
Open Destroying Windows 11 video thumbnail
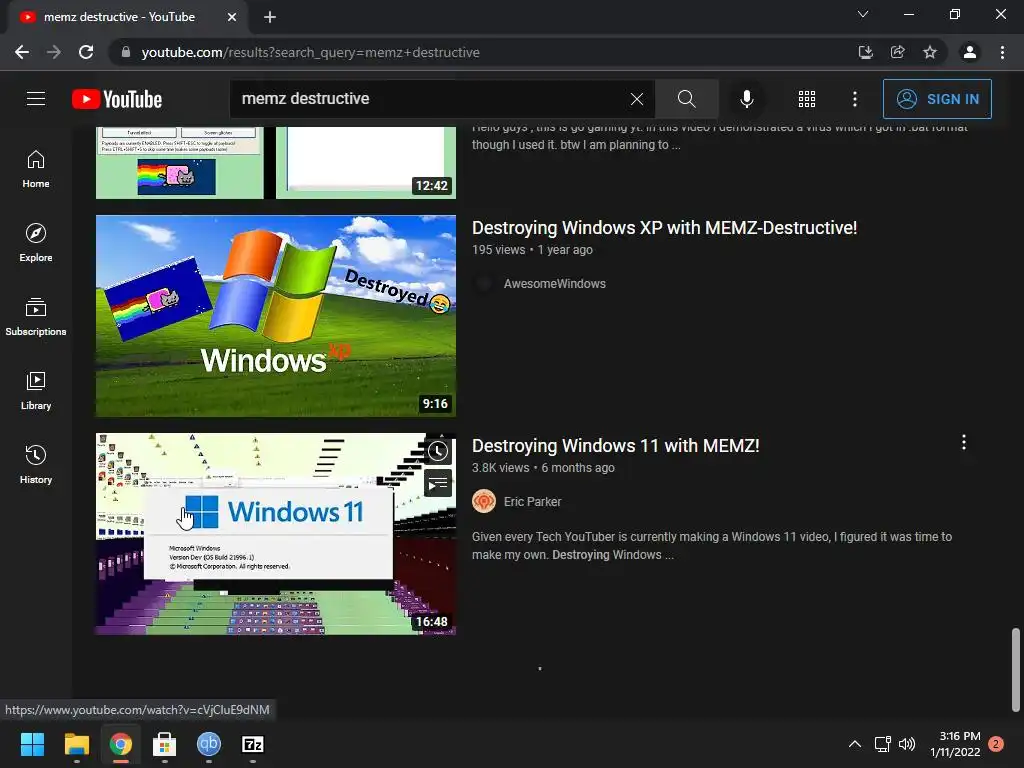pyautogui.click(x=276, y=534)
